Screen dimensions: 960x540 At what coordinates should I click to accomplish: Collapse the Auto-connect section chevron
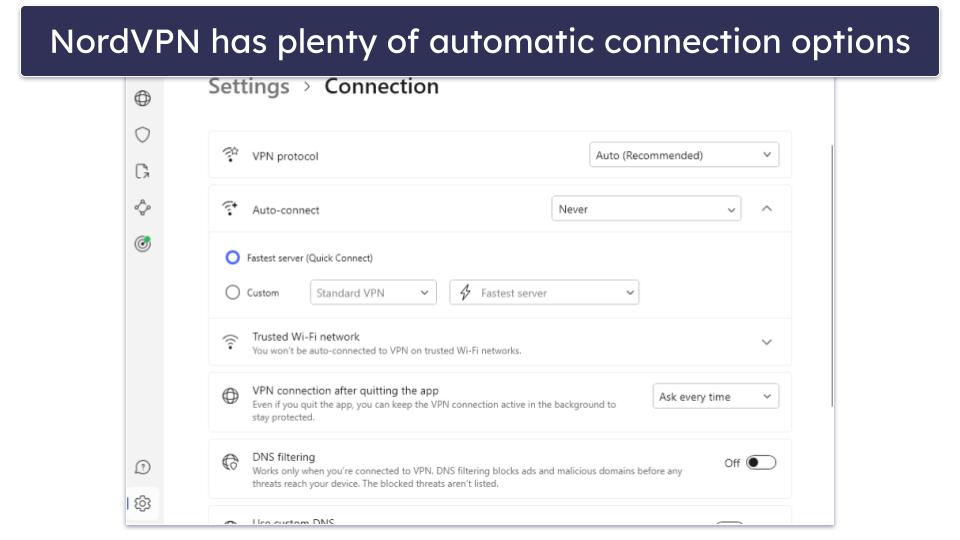(767, 209)
